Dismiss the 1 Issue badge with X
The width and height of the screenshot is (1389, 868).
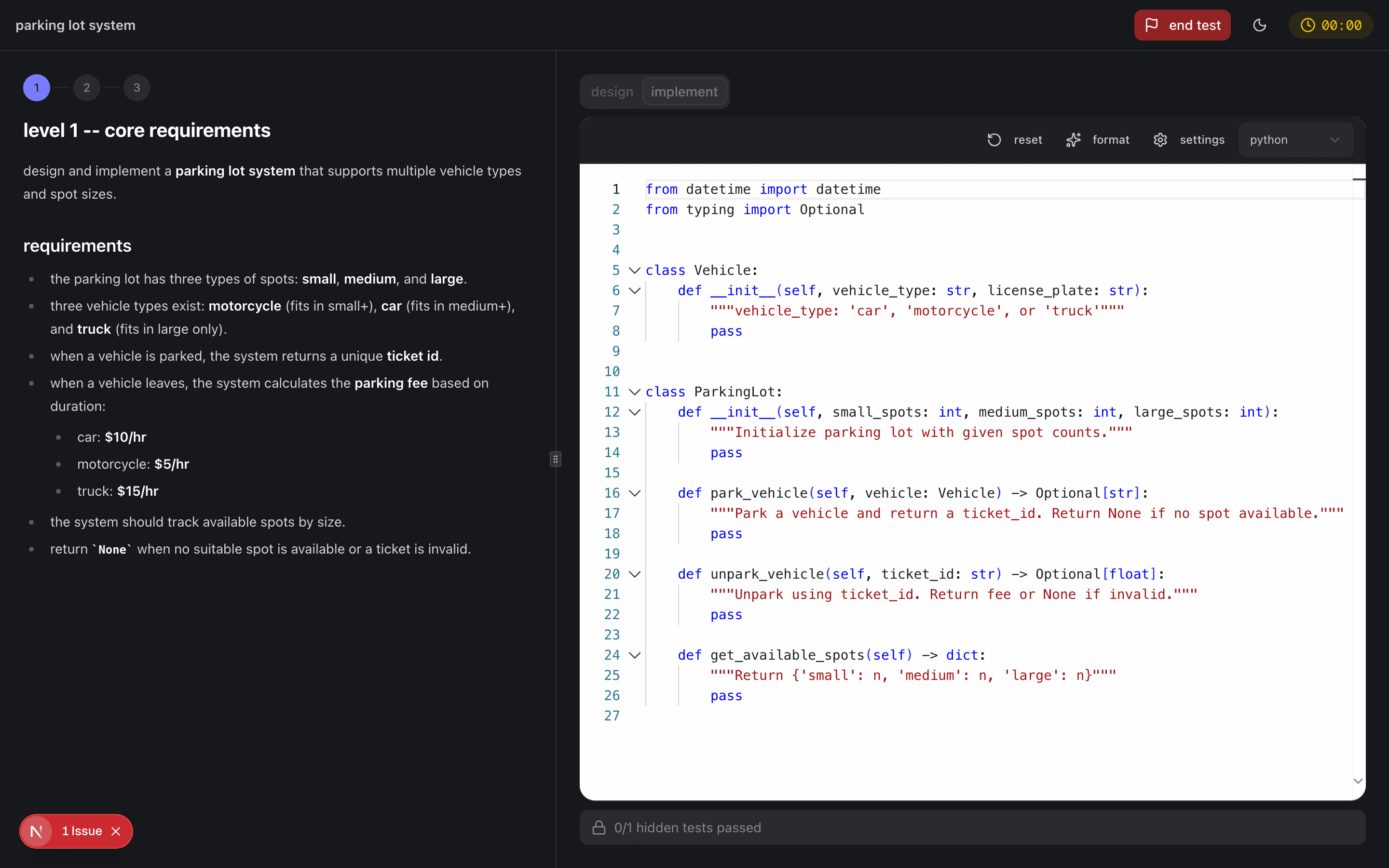coord(116,831)
